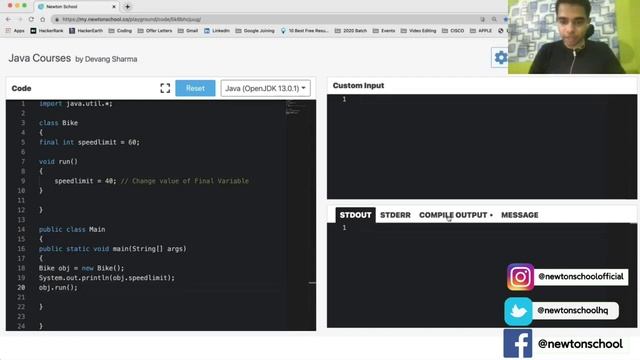Open the HackerRank bookmark
This screenshot has width=640, height=360.
47,31
